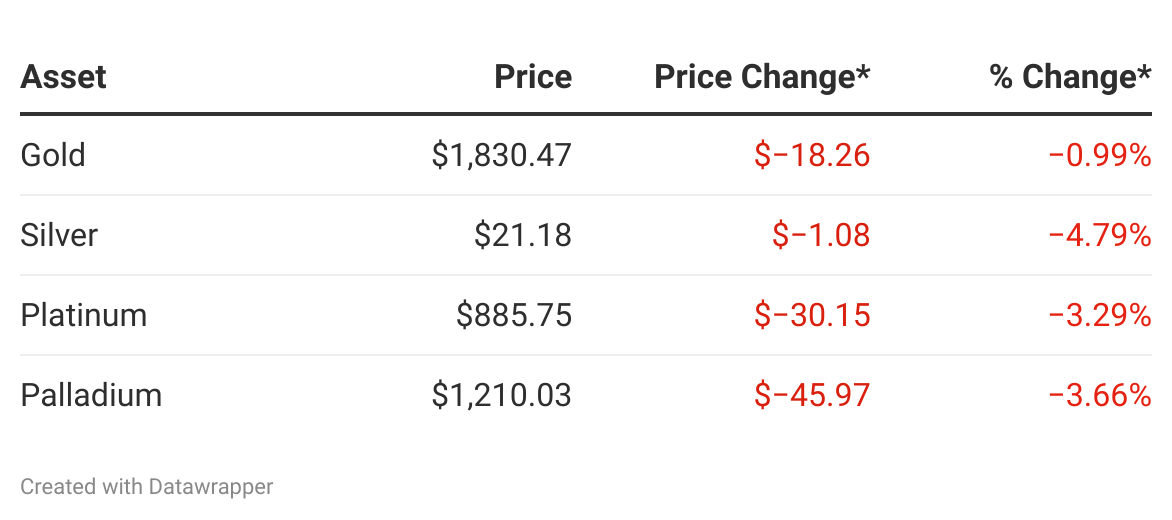Click Gold price $1,830.47
The height and width of the screenshot is (520, 1172).
(501, 155)
